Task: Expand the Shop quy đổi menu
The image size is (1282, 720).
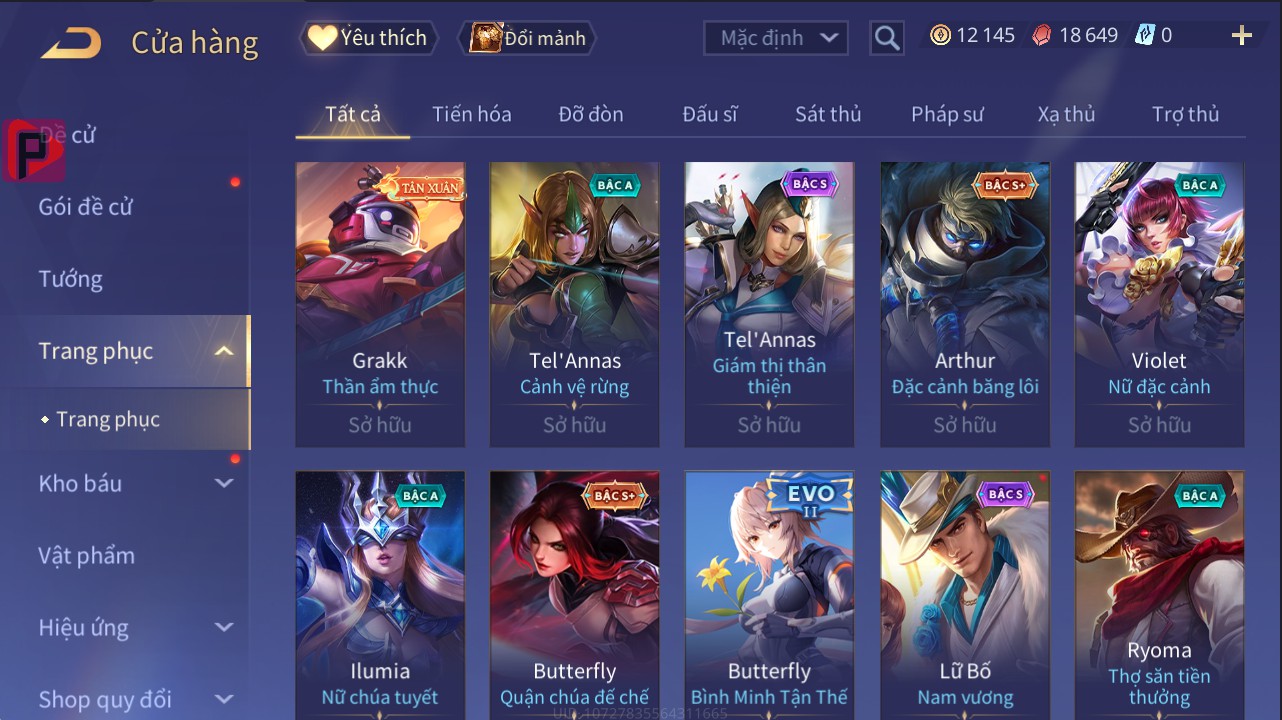Action: (x=224, y=699)
